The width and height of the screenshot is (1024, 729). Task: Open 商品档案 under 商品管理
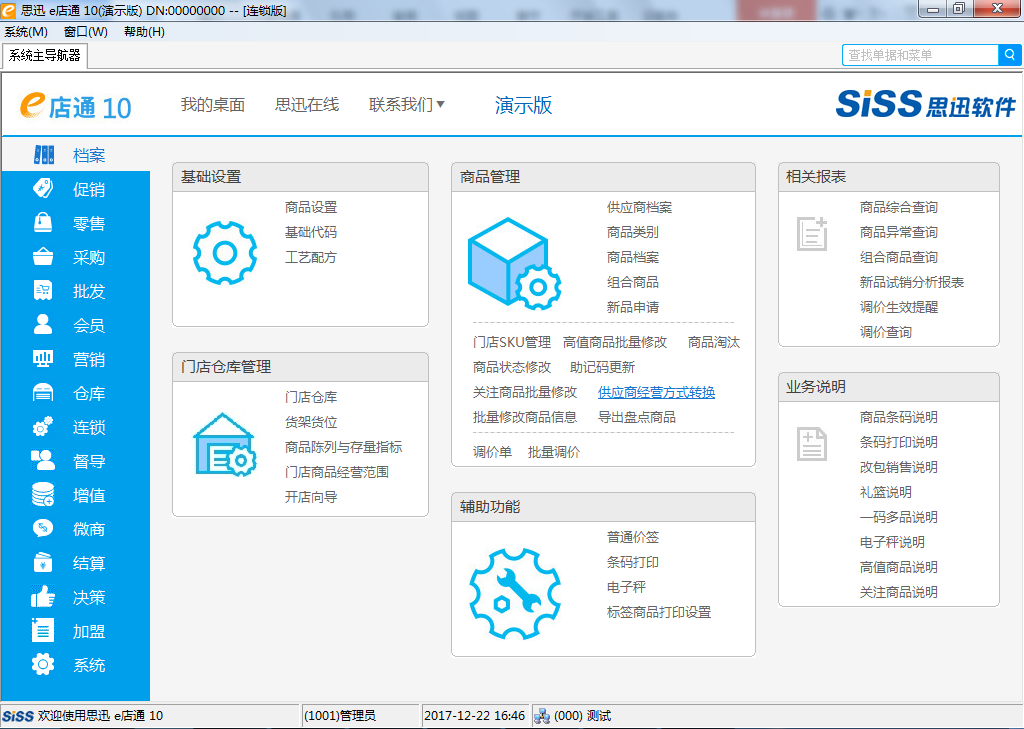click(633, 257)
